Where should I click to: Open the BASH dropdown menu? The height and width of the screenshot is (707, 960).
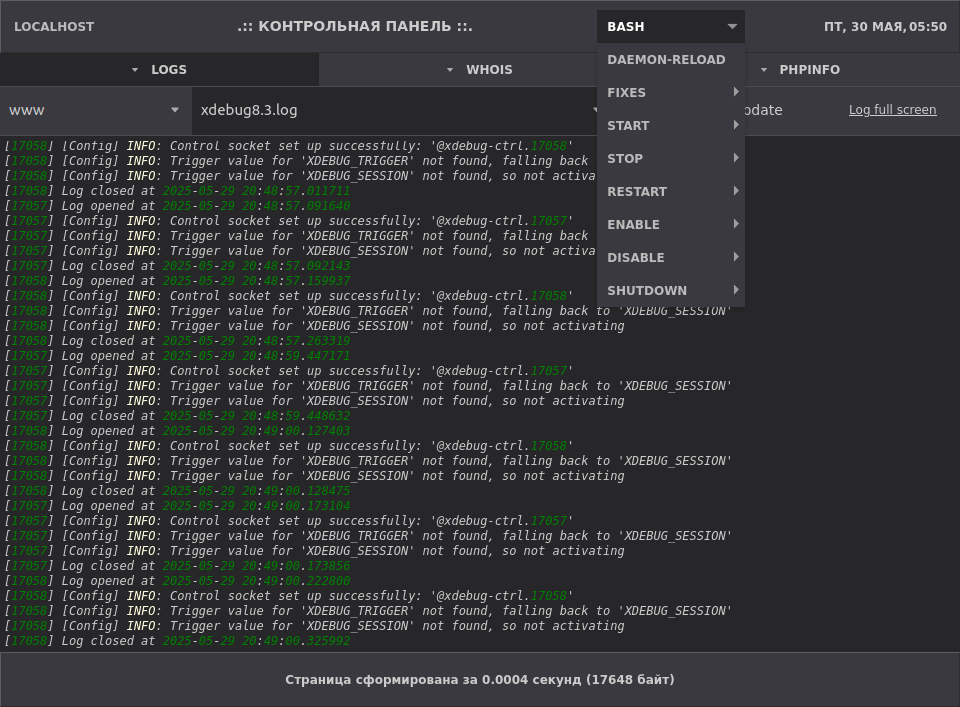coord(670,26)
